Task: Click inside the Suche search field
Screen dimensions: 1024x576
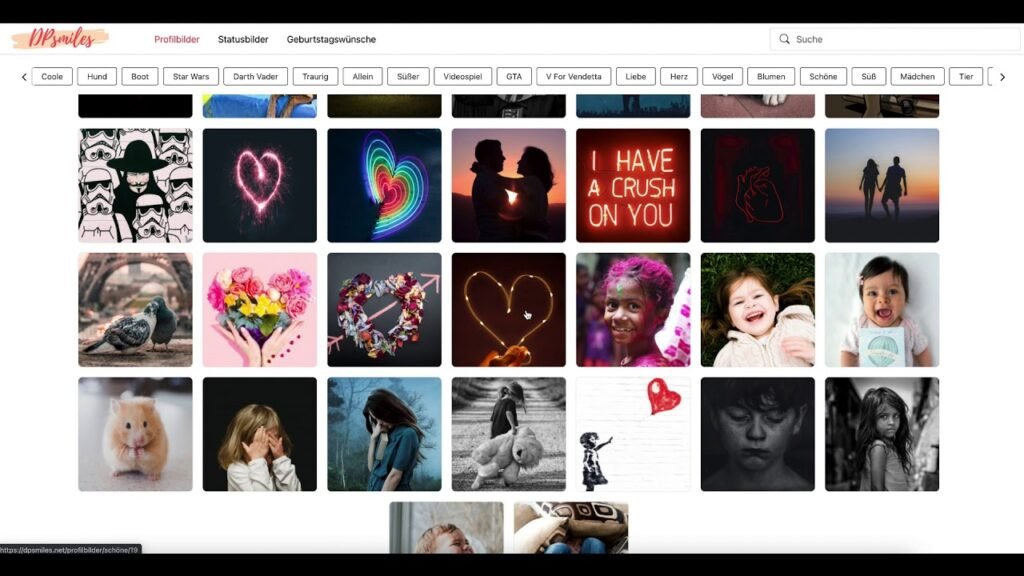Action: point(880,38)
